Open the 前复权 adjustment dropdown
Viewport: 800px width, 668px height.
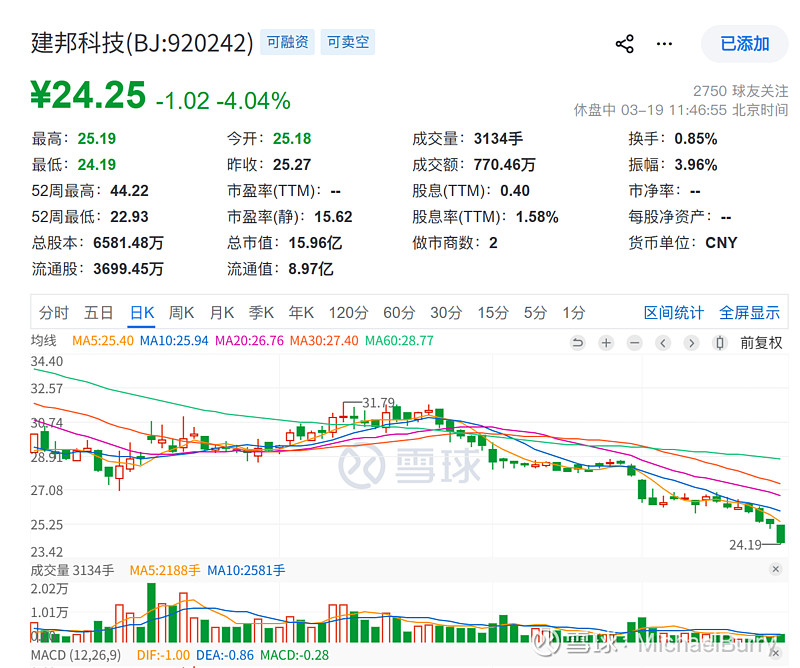point(761,343)
